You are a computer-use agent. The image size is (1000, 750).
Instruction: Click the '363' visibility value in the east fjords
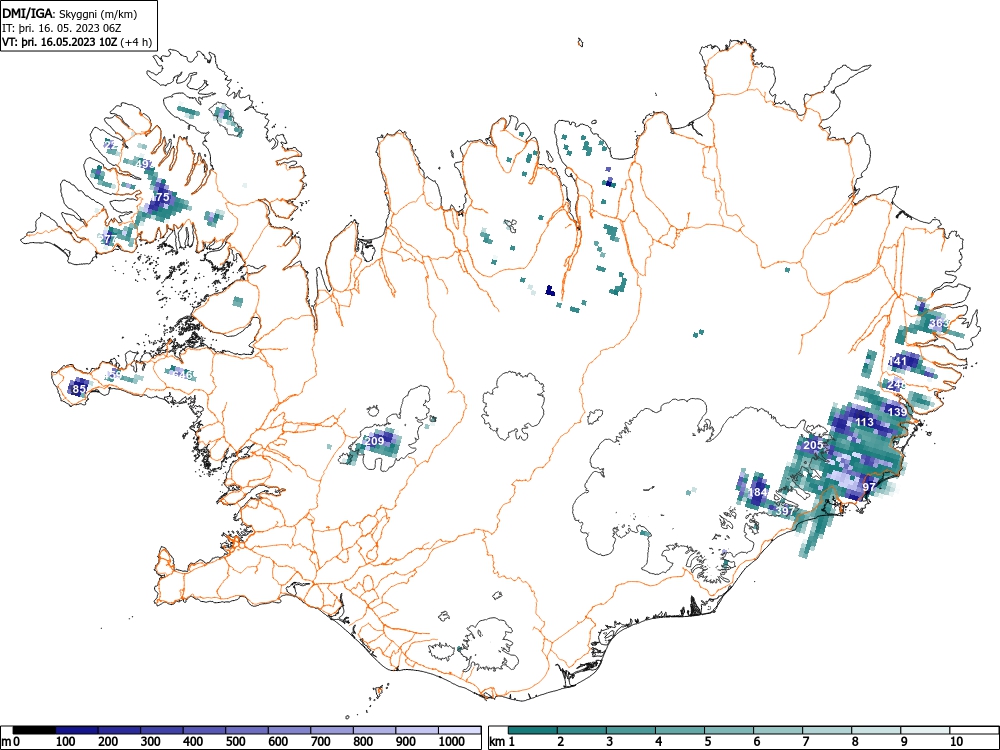(938, 323)
